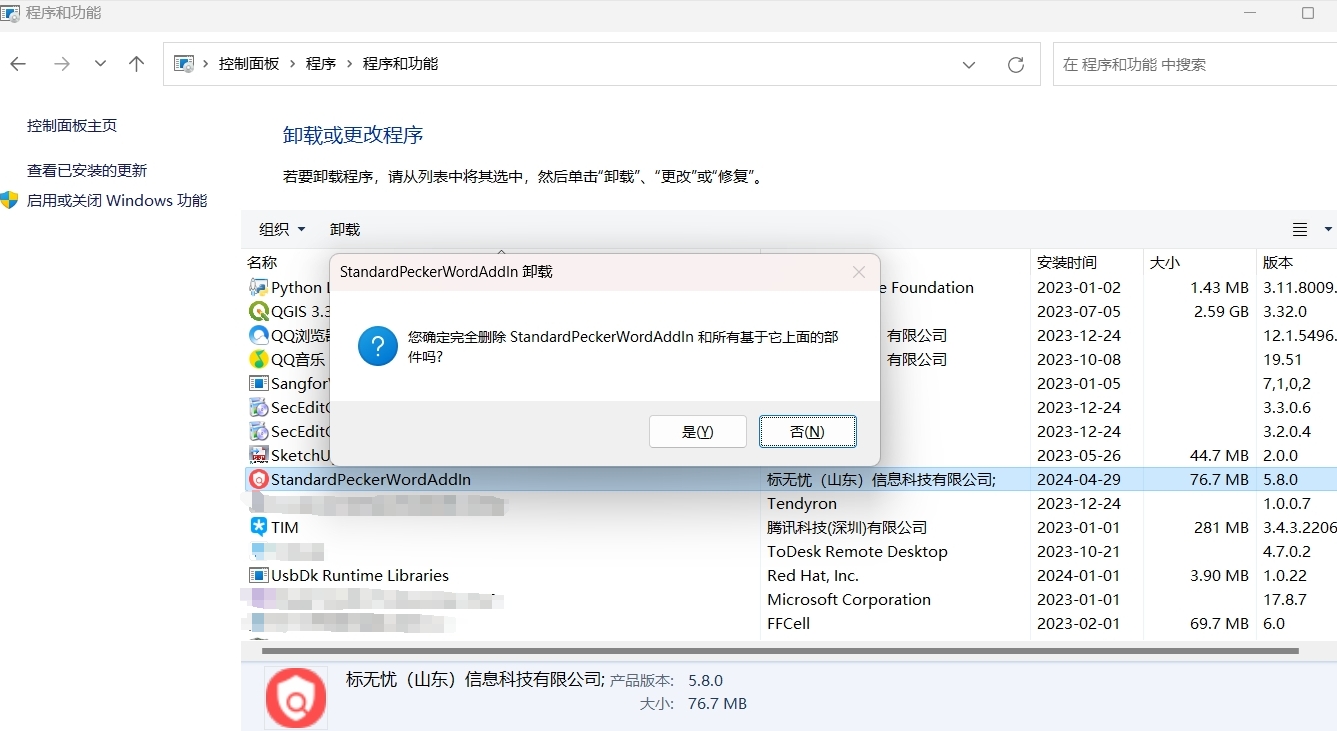Viewport: 1337px width, 731px height.
Task: Click the horizontal scrollbar below the list
Action: (780, 651)
